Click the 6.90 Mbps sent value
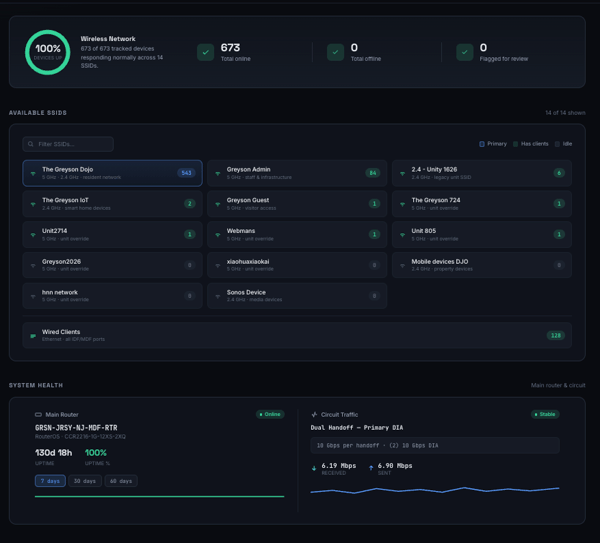This screenshot has height=543, width=600. tap(395, 466)
